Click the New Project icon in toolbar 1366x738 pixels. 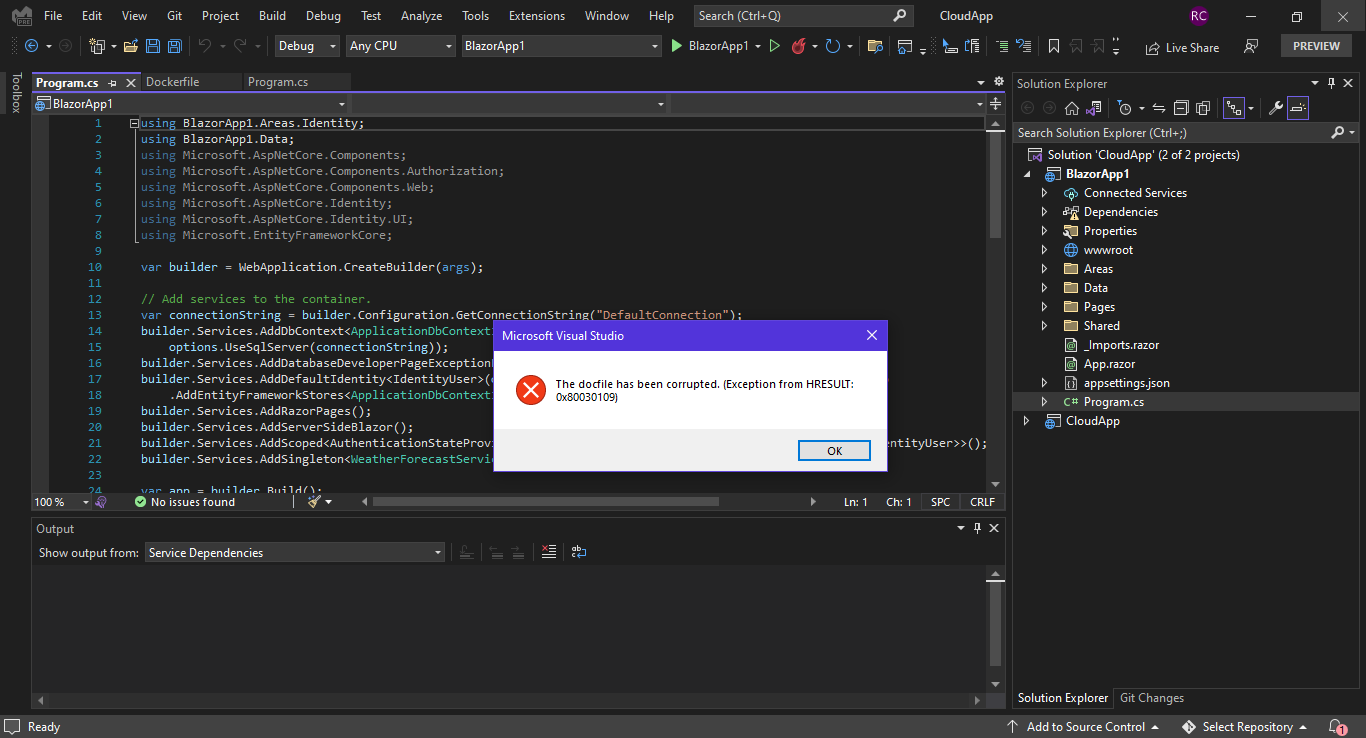click(97, 46)
